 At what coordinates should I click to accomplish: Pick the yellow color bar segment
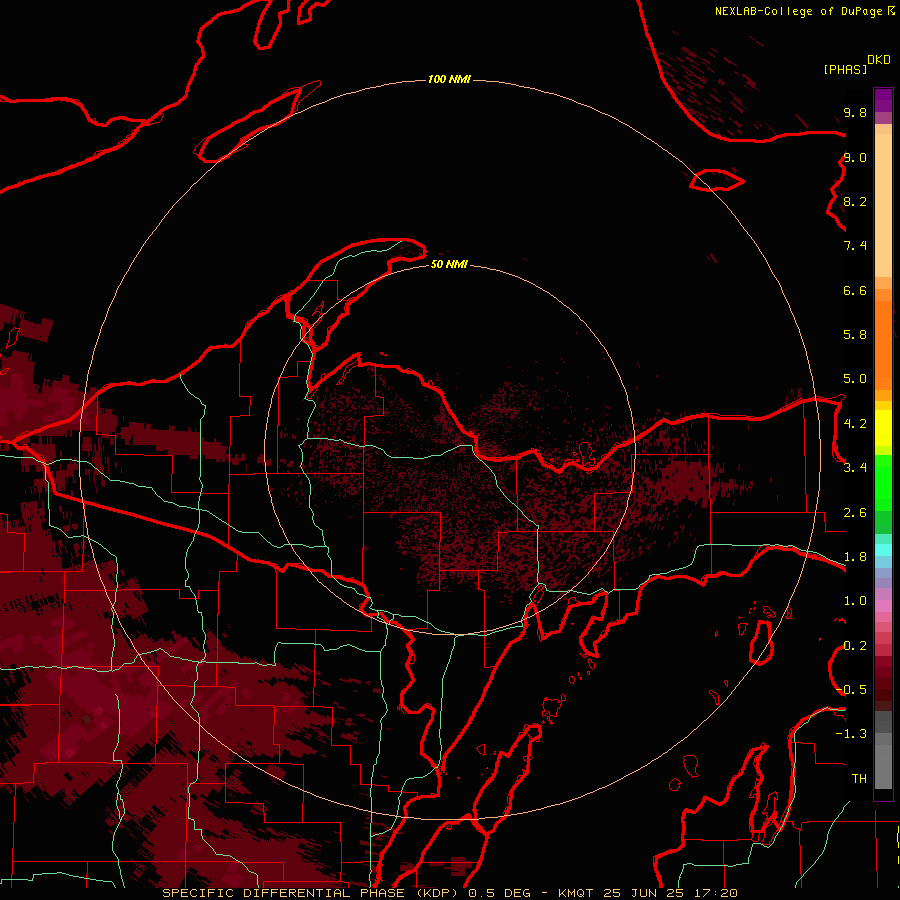pyautogui.click(x=883, y=428)
